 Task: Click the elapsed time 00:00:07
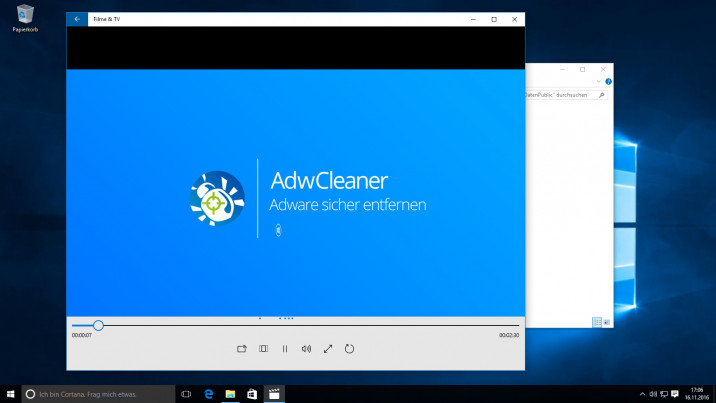pyautogui.click(x=82, y=335)
